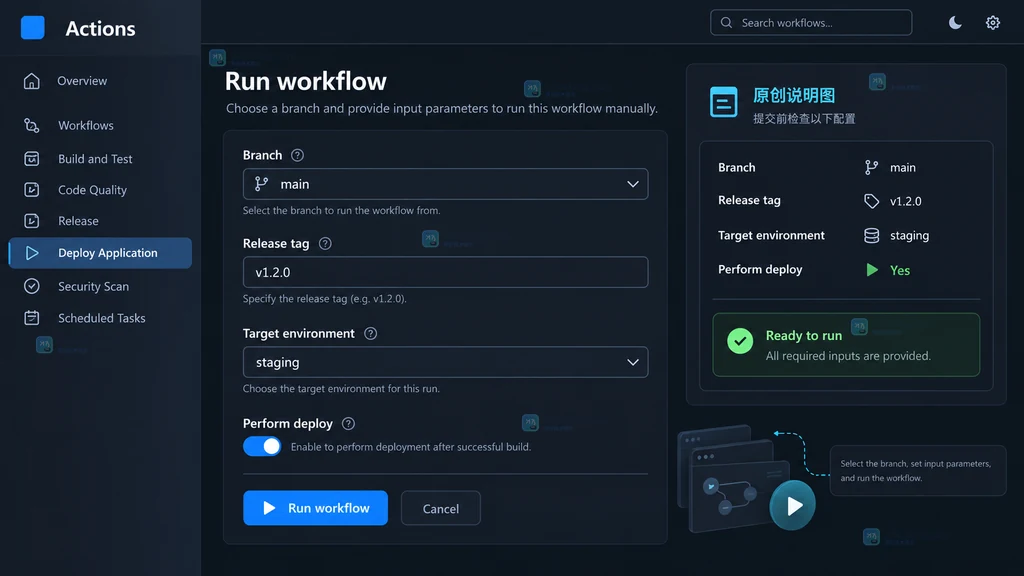1024x576 pixels.
Task: Click the Run workflow heading
Action: pos(306,82)
